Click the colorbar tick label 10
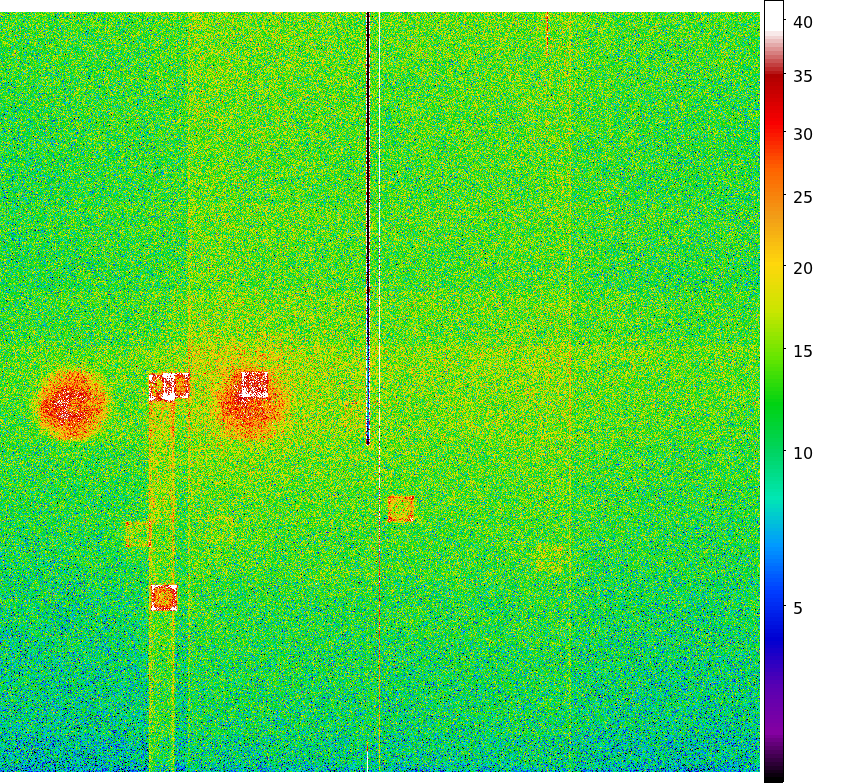Screen dimensions: 868x783 point(803,454)
